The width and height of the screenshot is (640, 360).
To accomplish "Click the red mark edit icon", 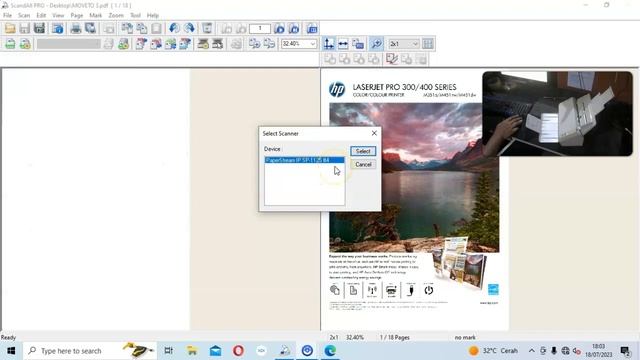I will (x=391, y=59).
